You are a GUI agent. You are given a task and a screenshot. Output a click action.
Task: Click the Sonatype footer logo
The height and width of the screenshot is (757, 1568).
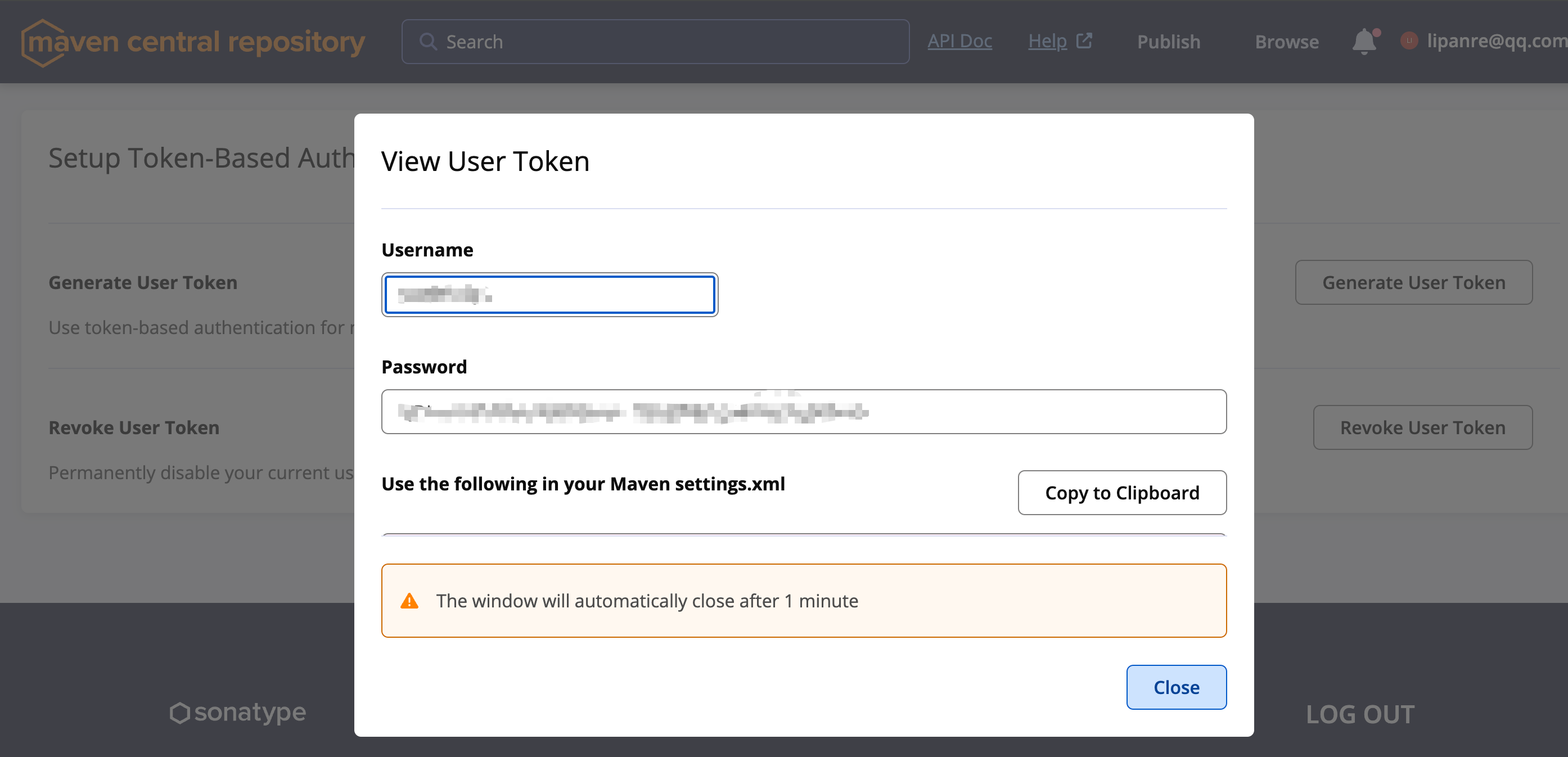238,713
